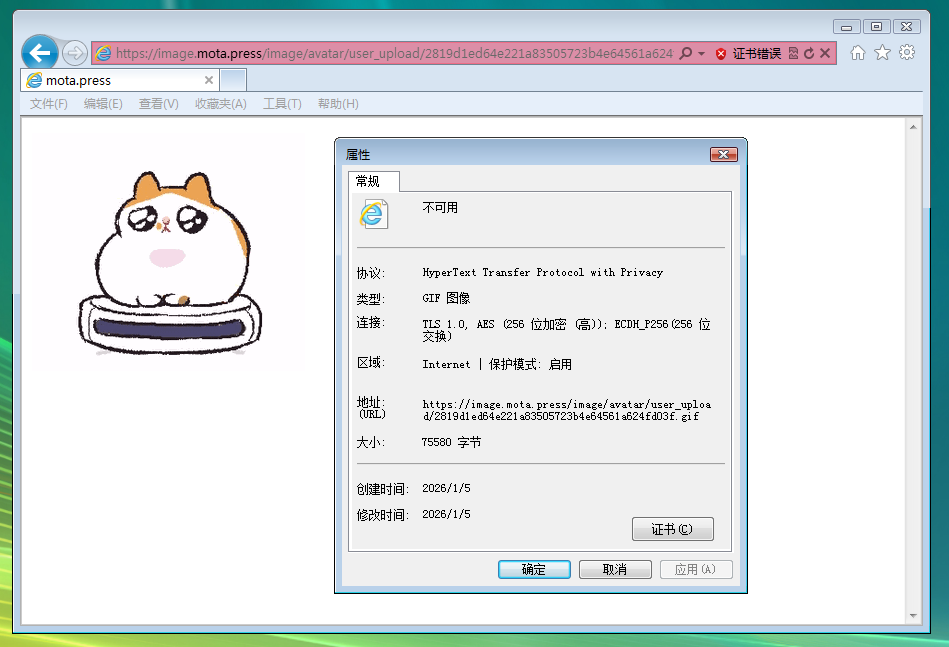Screen dimensions: 949x647
Task: Refresh the page with reload icon
Action: tap(809, 53)
